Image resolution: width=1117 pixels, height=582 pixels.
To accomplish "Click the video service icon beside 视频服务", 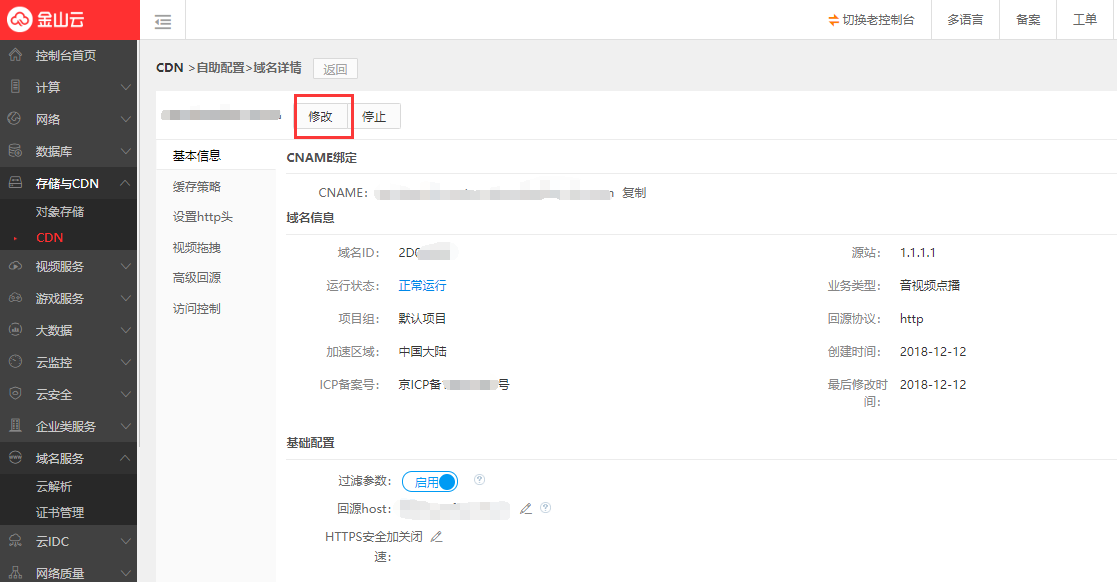I will (x=15, y=266).
